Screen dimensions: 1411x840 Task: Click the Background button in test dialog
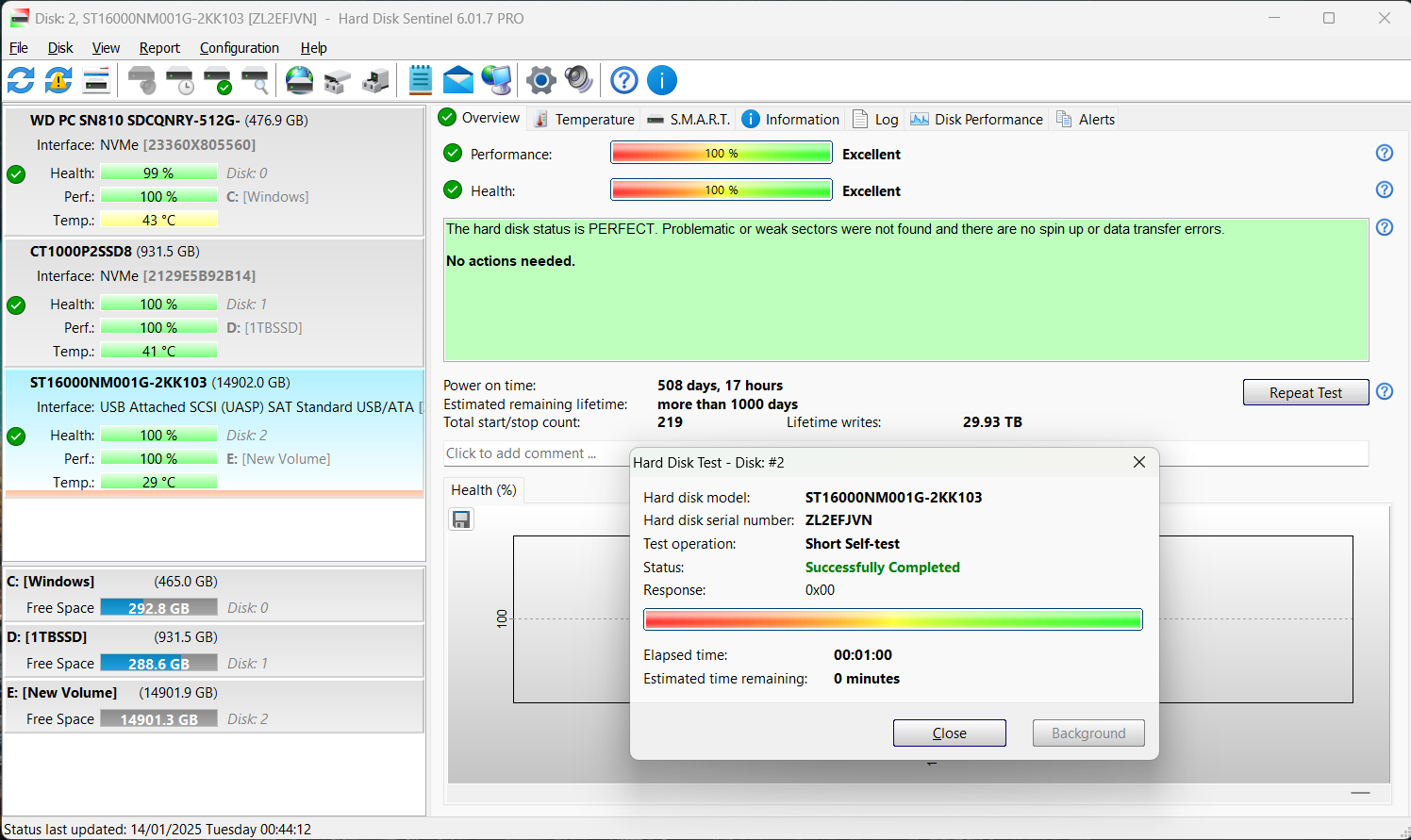1088,733
